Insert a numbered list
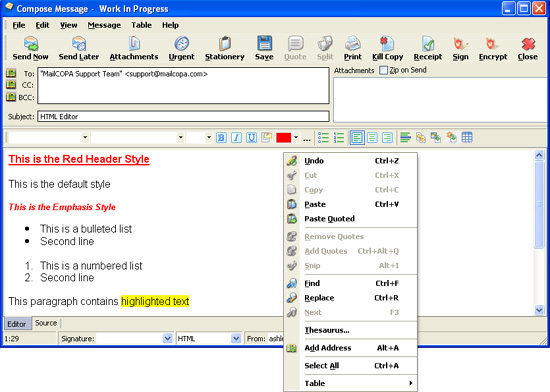Screen dimensions: 550x392 tap(338, 137)
